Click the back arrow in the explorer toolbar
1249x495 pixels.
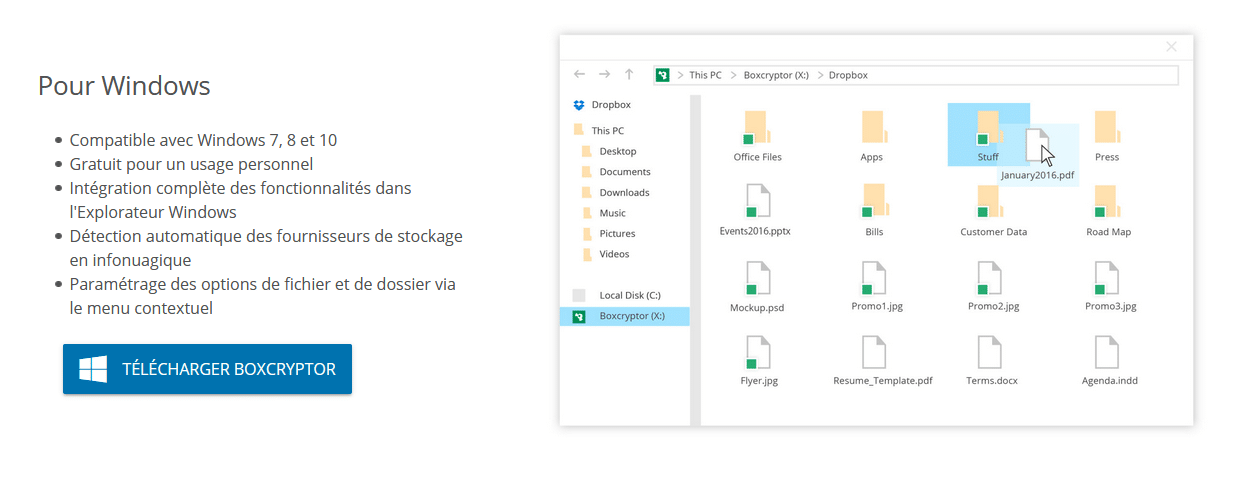[579, 75]
